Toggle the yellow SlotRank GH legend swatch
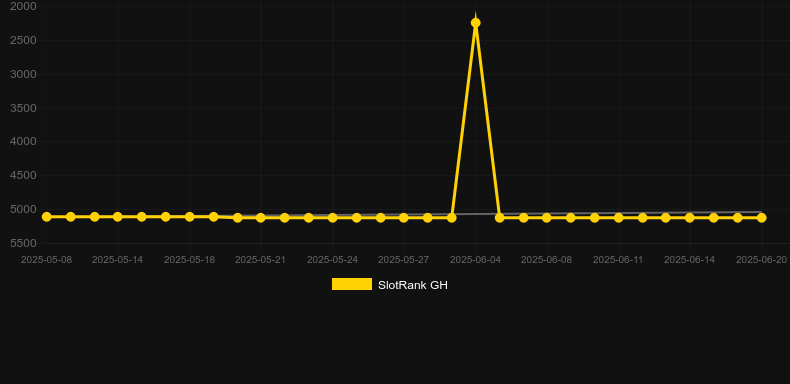The height and width of the screenshot is (384, 790). 352,284
